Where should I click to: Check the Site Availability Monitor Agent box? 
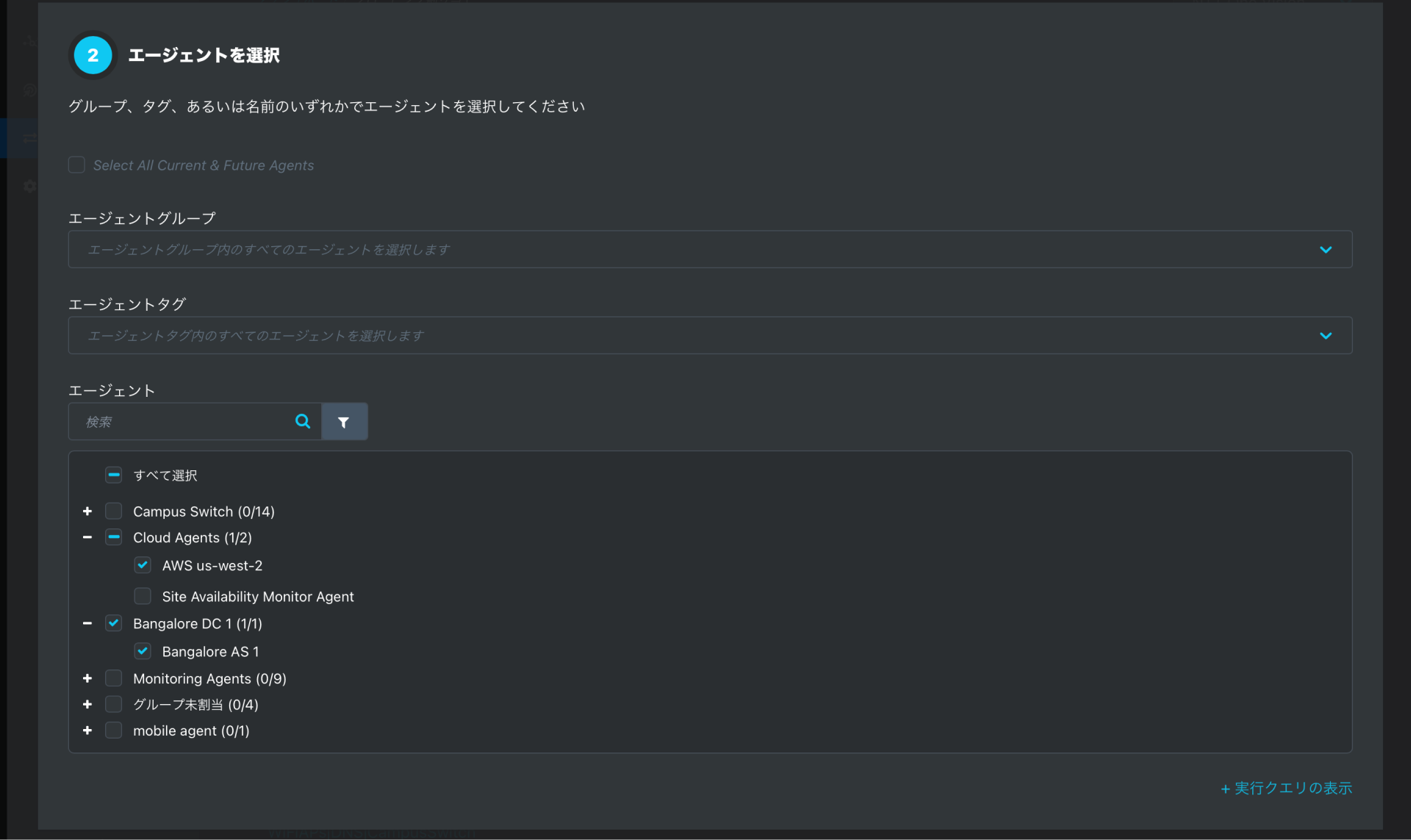143,596
